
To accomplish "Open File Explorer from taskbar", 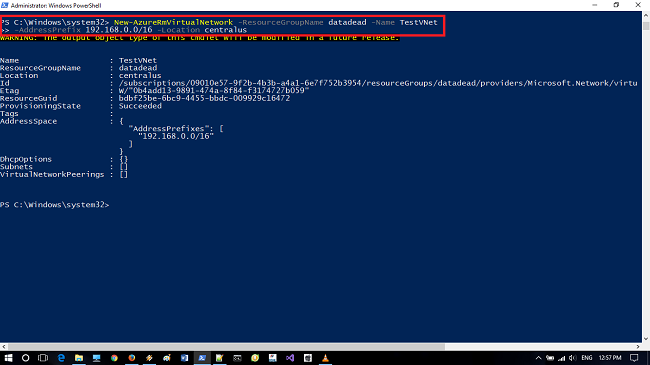I will [79, 358].
